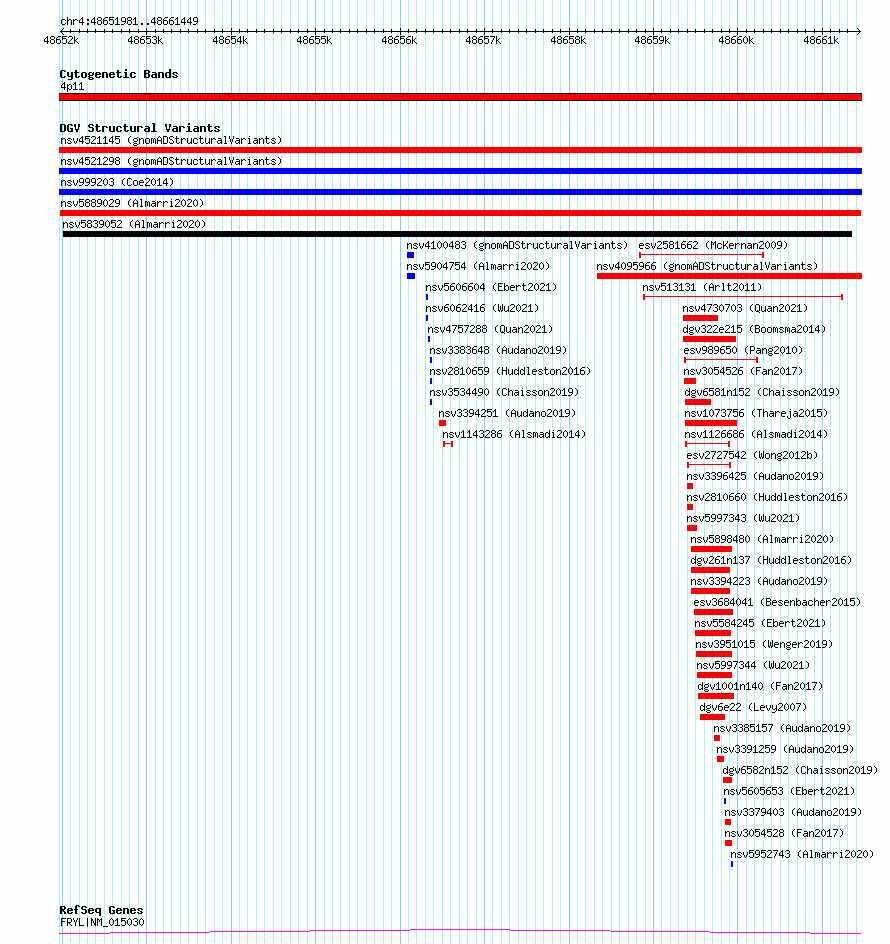Click the chr4:48651981..48661449 region label
Screen dimensions: 890x944
pos(129,22)
